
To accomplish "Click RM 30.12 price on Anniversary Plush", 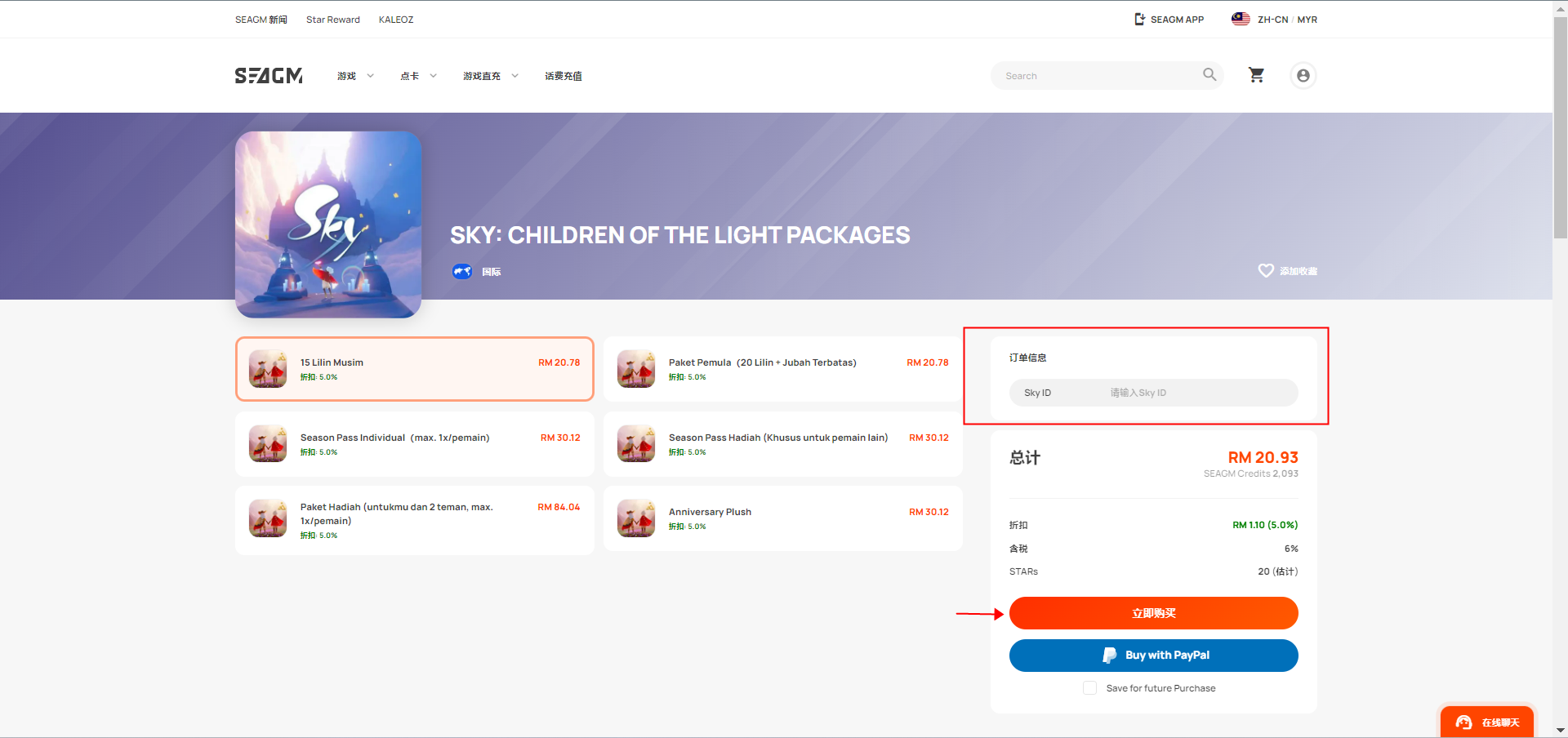I will coord(929,512).
